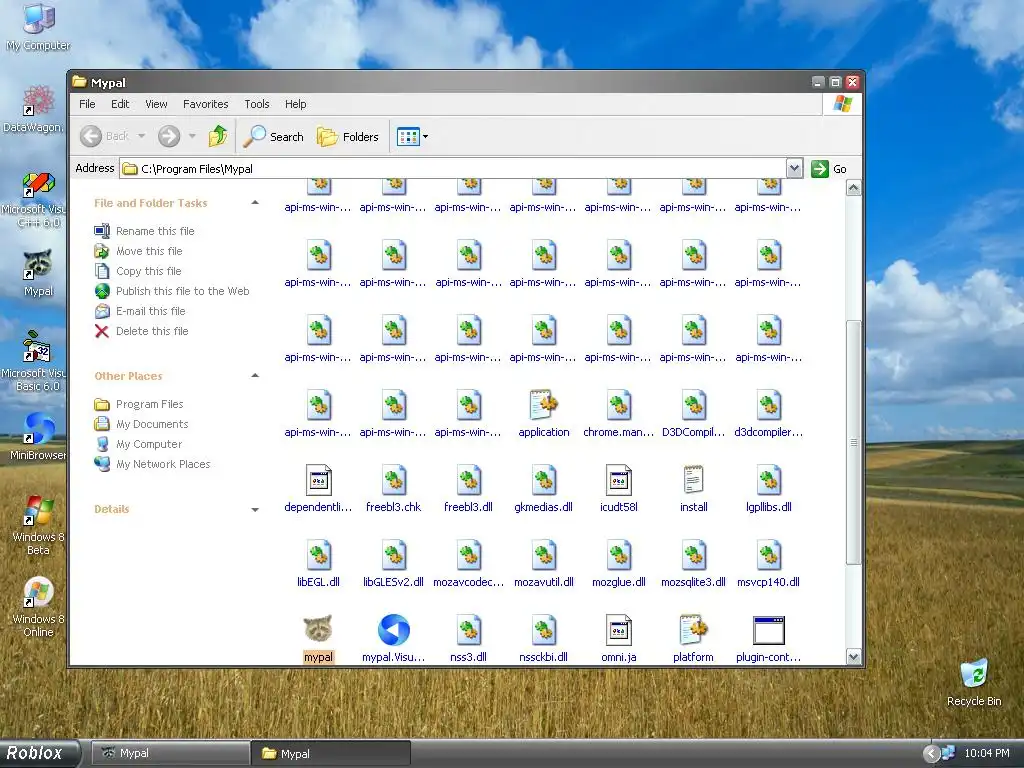The width and height of the screenshot is (1024, 768).
Task: Select the platform configuration file
Action: (693, 638)
